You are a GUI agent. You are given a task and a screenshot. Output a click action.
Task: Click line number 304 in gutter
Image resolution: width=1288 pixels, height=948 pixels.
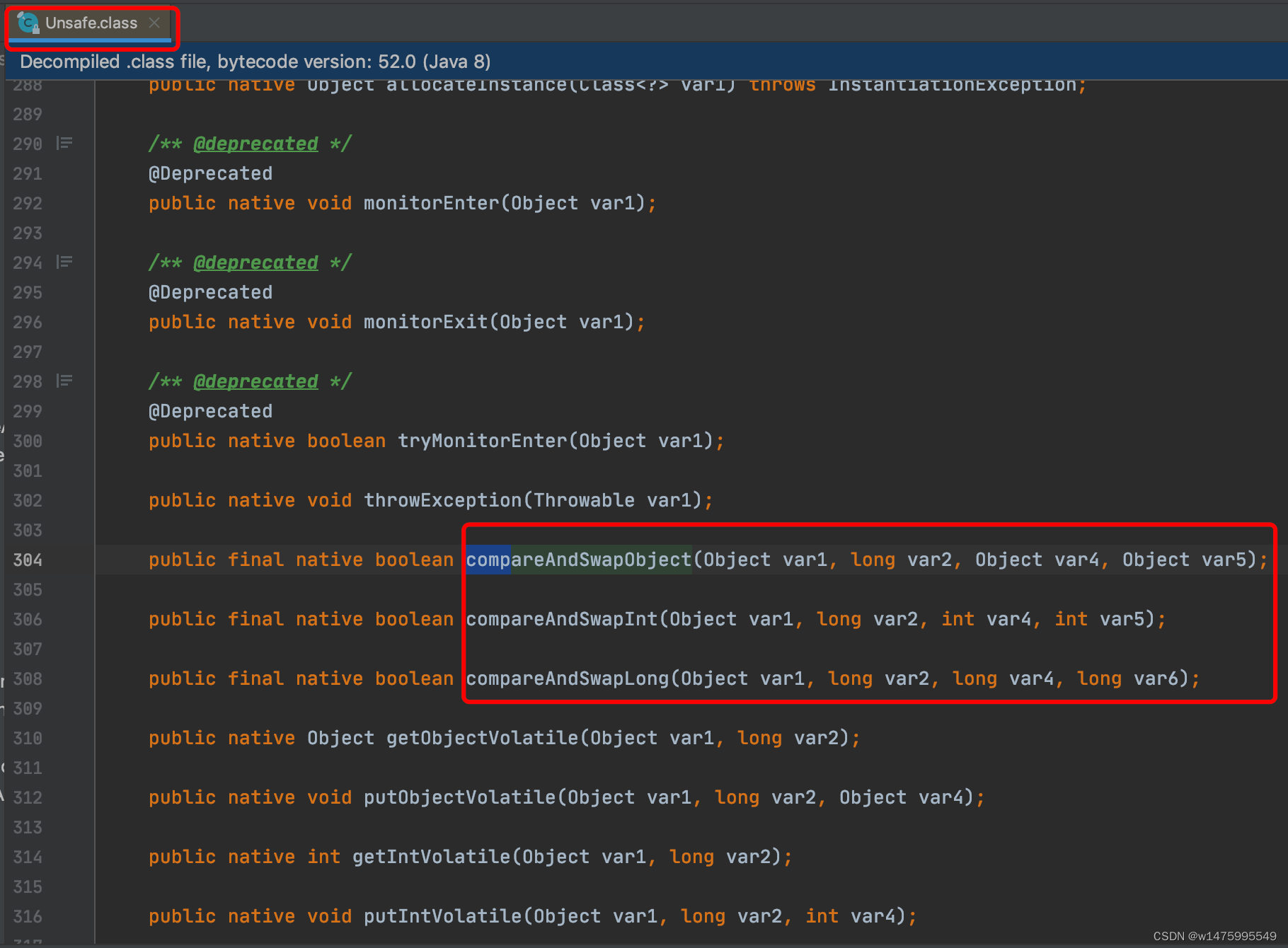click(28, 560)
